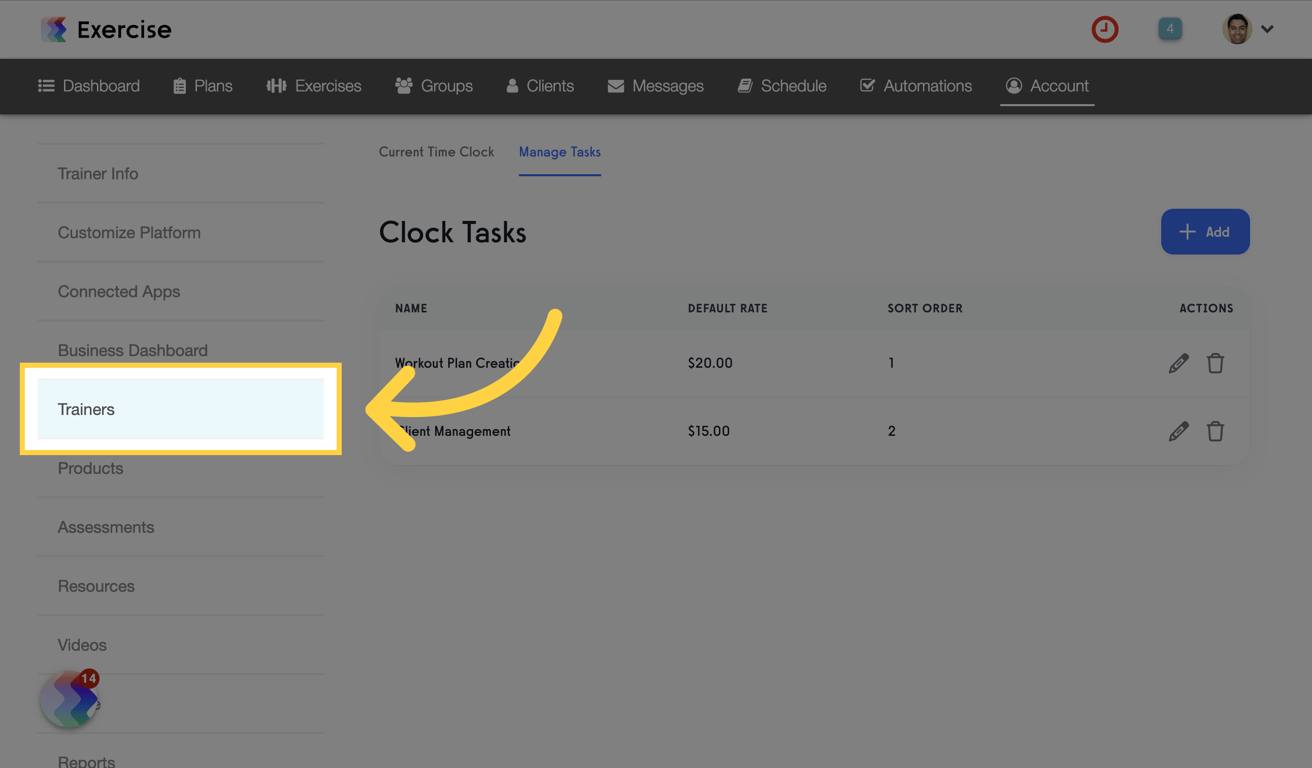Open the Automations menu item

tap(916, 86)
